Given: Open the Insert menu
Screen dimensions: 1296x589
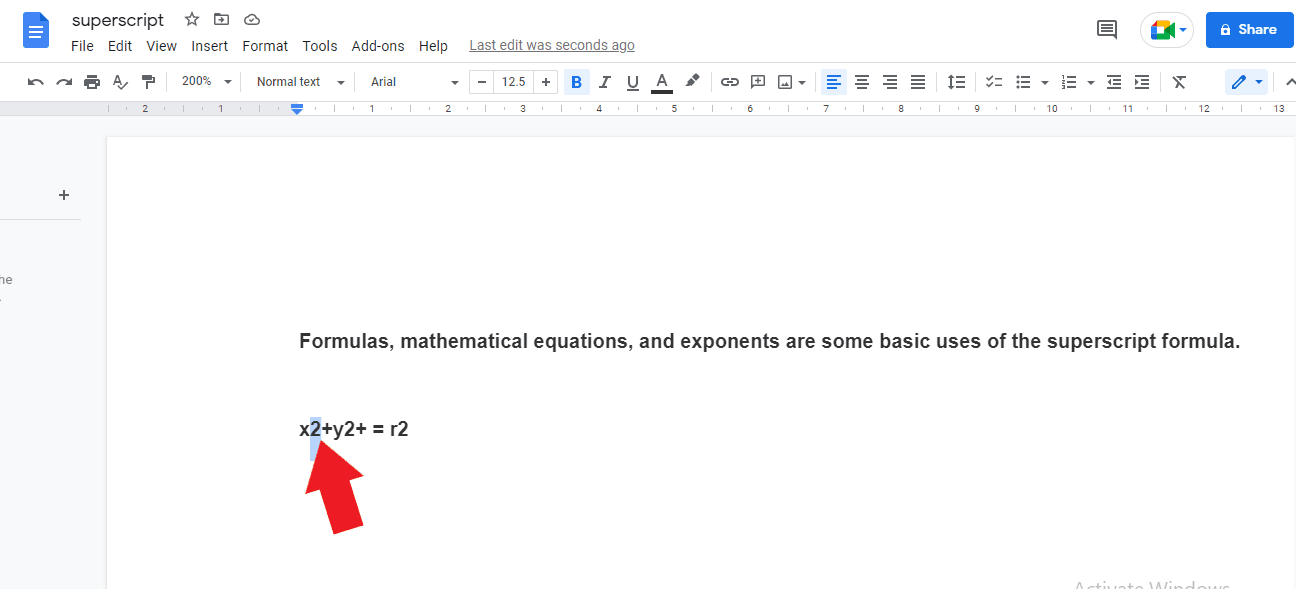Looking at the screenshot, I should 210,46.
